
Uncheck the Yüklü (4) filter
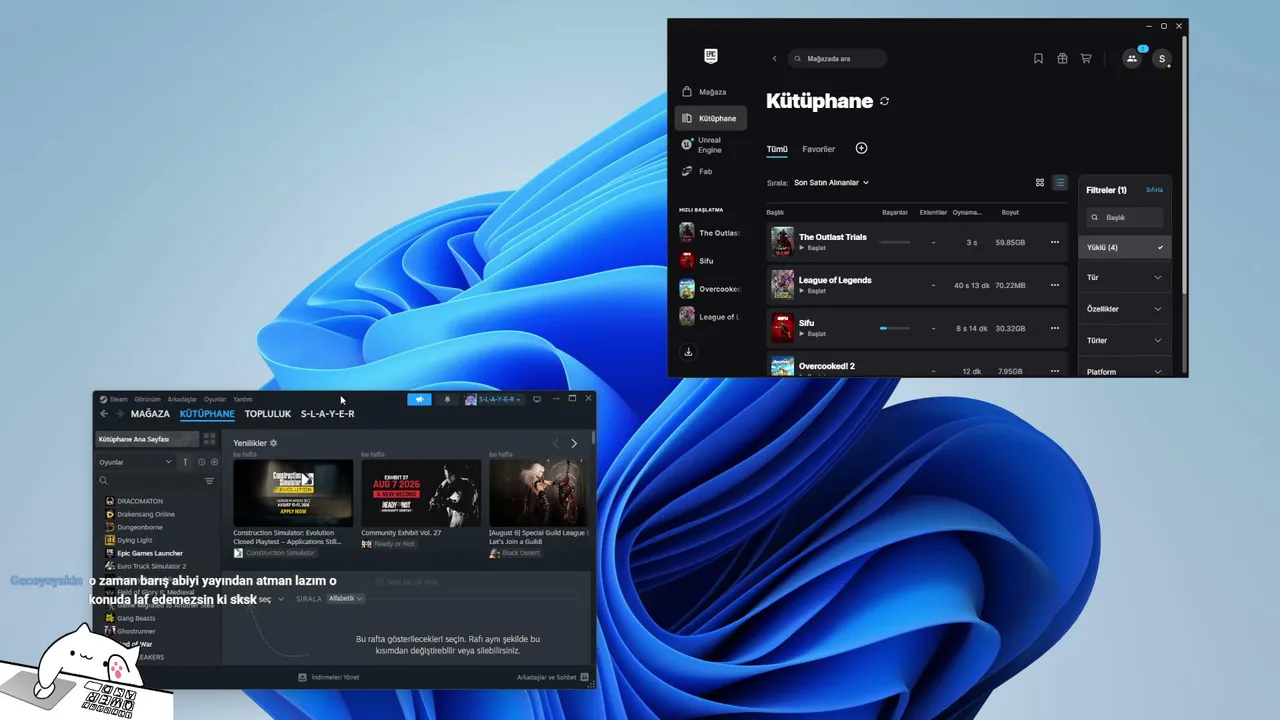pyautogui.click(x=1125, y=247)
